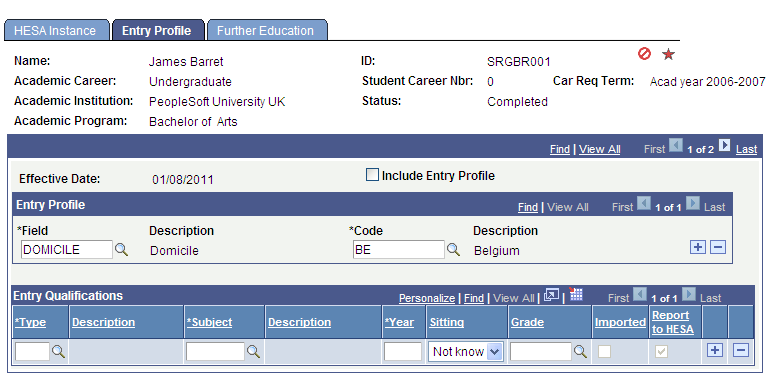Click the Effective Date value 01/08/2011

point(183,180)
